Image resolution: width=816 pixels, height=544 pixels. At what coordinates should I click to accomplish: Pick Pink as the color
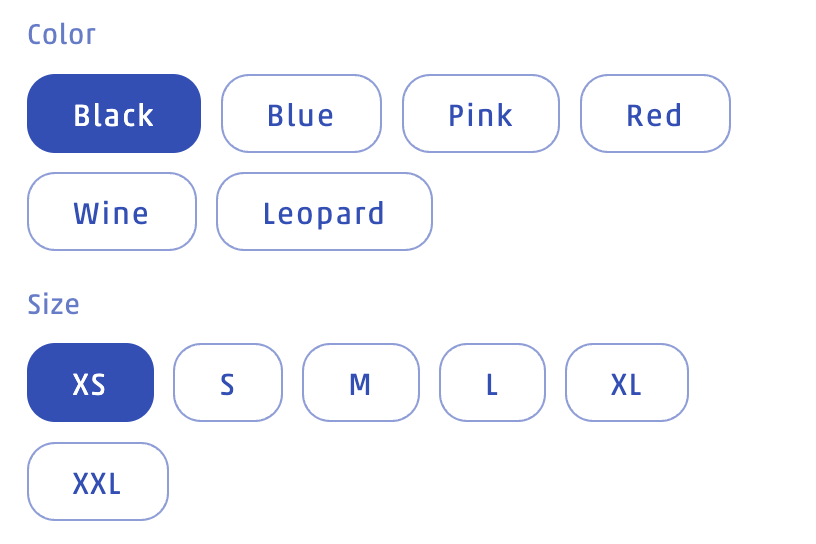(480, 114)
